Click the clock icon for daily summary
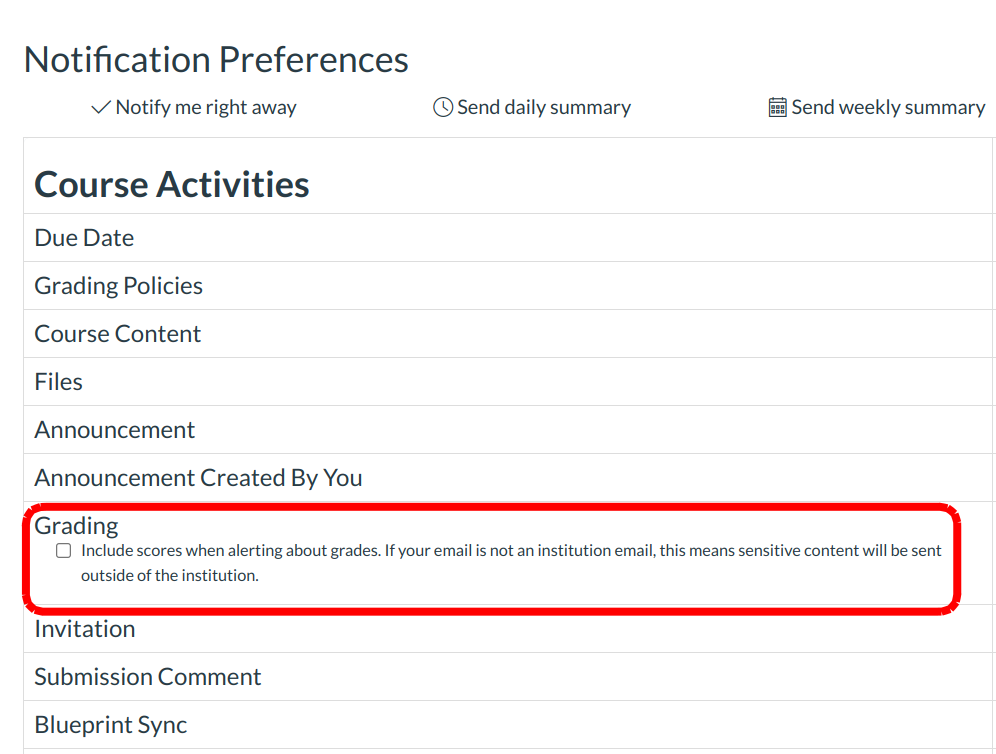The width and height of the screenshot is (996, 754). (443, 108)
